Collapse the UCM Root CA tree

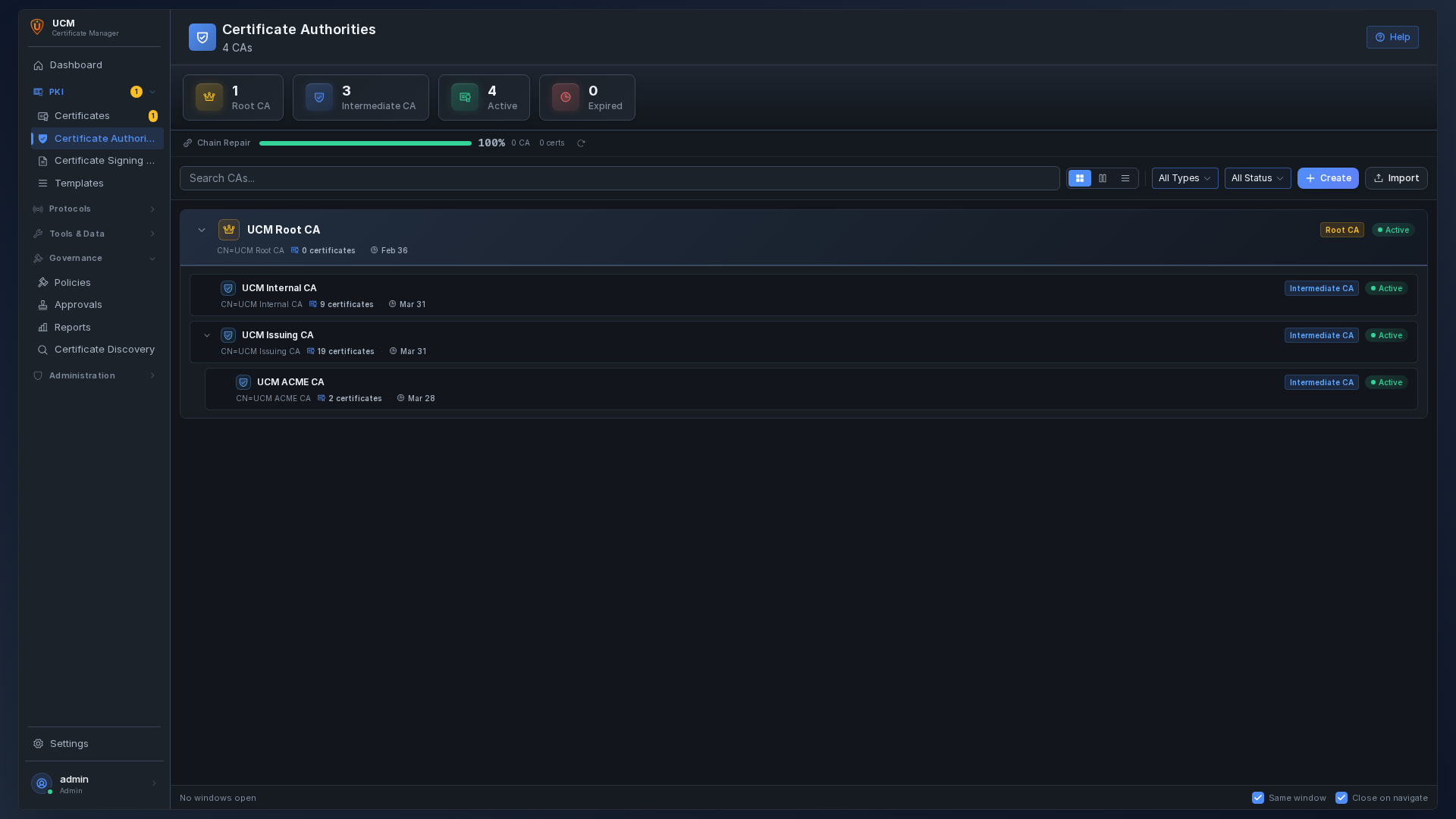coord(202,230)
